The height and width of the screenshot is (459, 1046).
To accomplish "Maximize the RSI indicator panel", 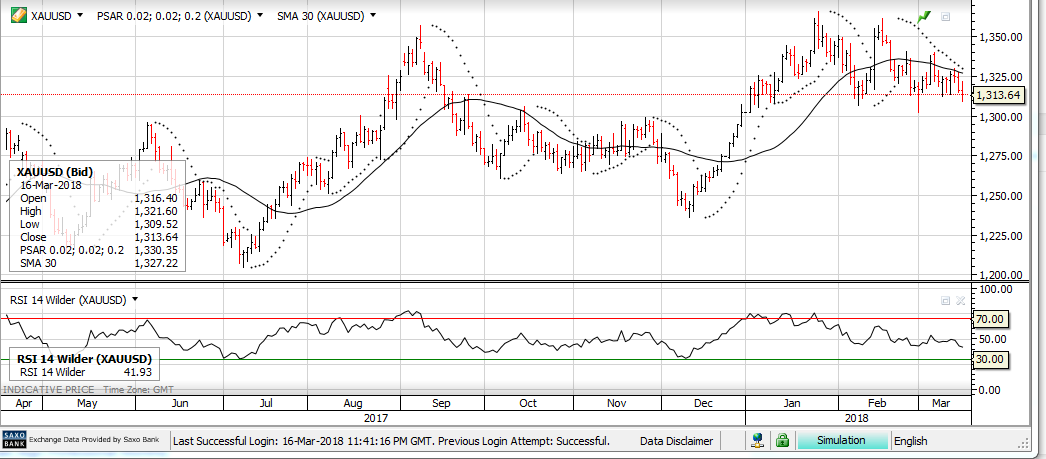I will [945, 300].
